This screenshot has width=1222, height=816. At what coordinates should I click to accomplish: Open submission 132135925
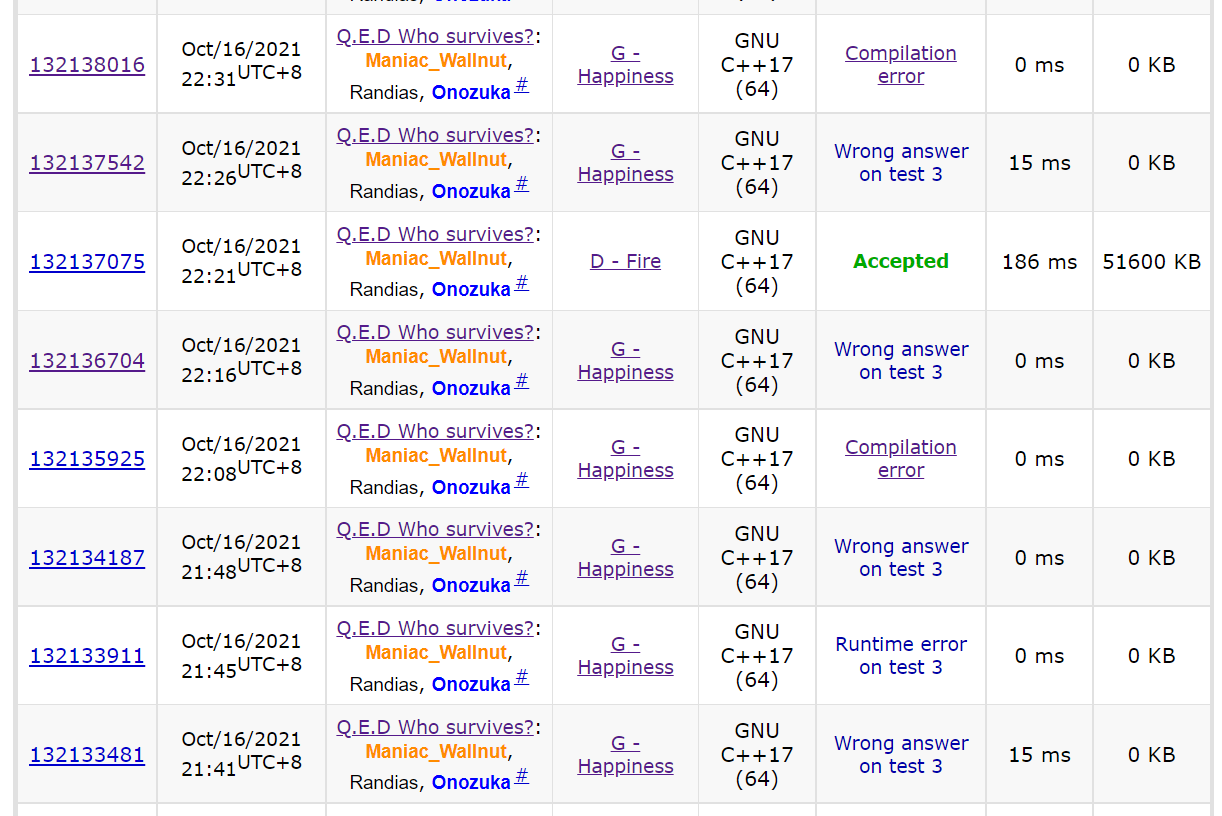click(x=87, y=459)
